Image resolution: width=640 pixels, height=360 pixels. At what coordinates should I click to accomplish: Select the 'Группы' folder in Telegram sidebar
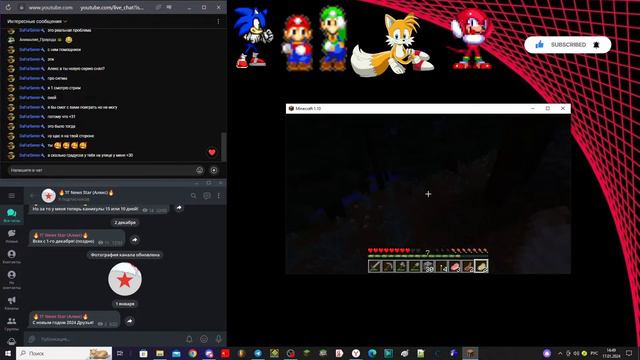click(11, 324)
